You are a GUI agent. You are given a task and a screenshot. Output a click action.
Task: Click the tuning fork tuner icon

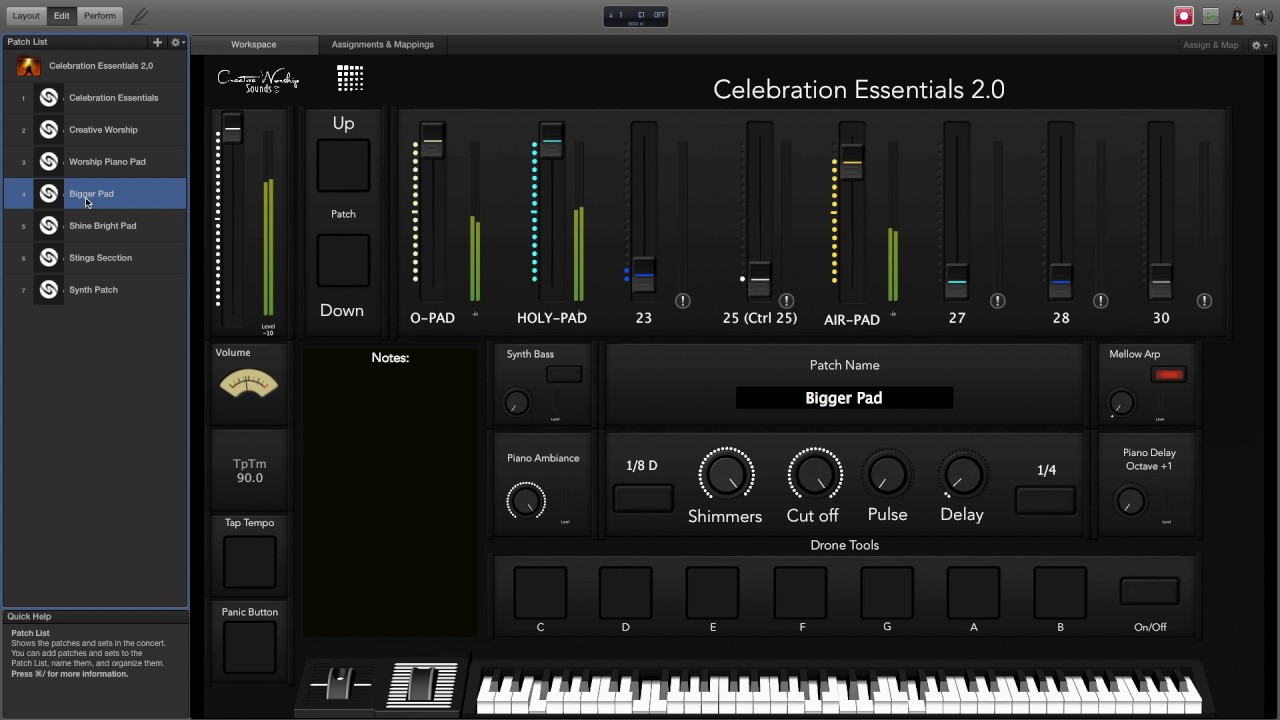(x=140, y=16)
